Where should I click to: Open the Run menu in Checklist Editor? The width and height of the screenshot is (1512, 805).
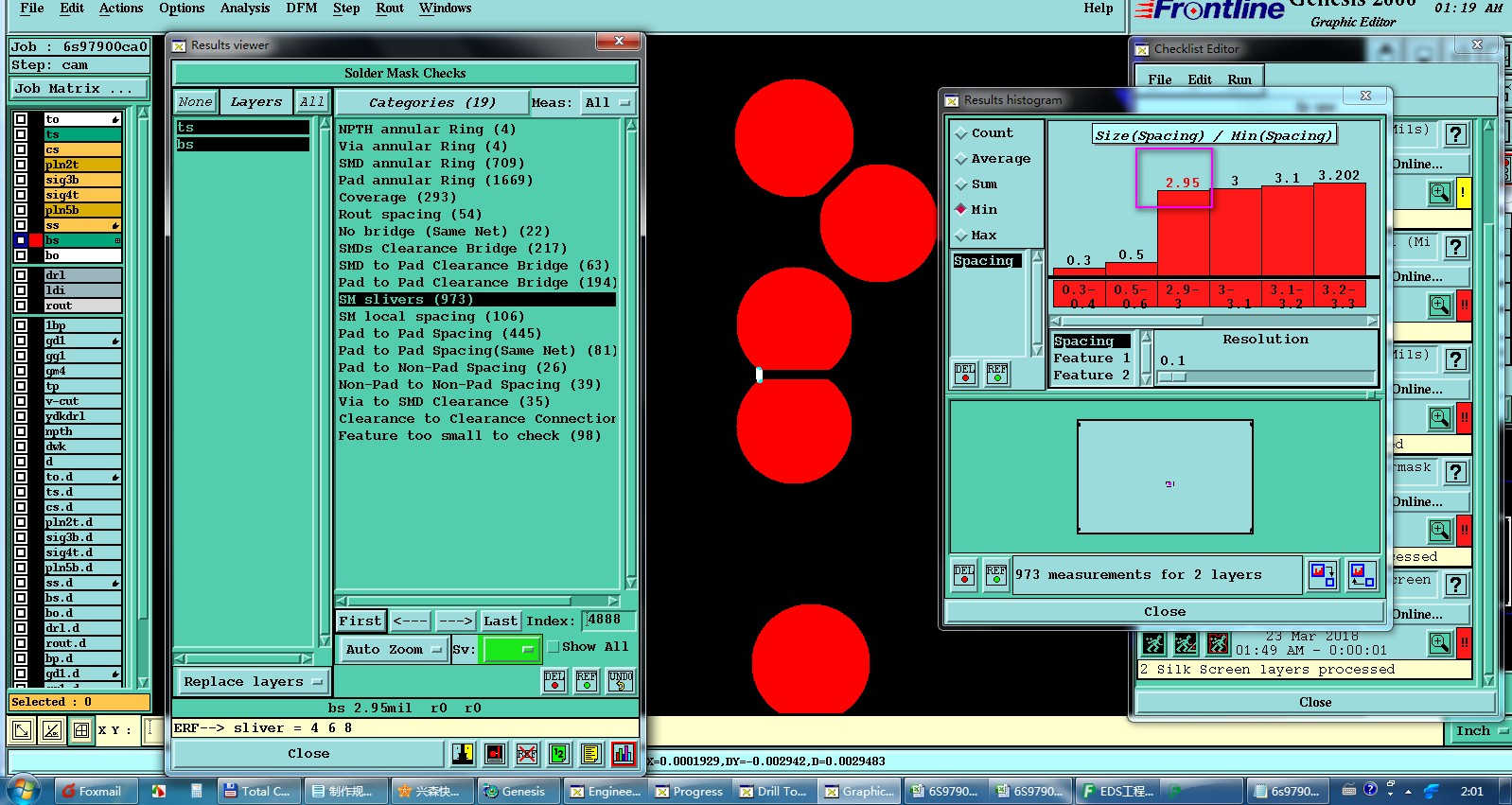(1239, 79)
